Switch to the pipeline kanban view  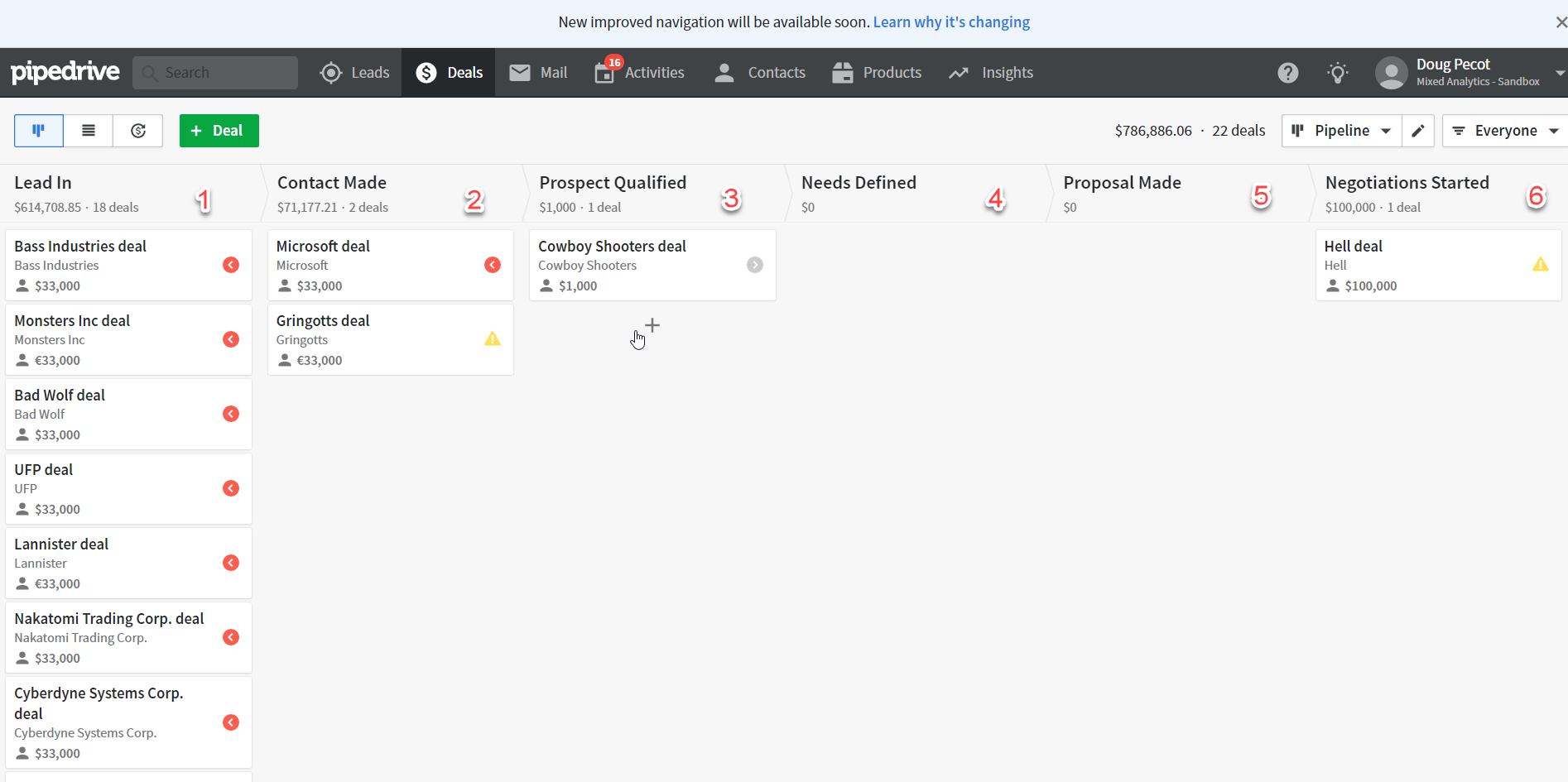(x=38, y=130)
